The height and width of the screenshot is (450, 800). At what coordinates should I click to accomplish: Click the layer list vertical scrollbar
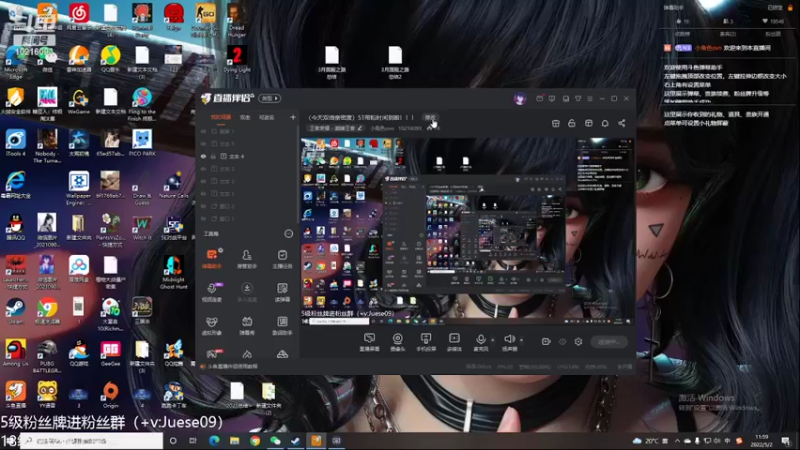pyautogui.click(x=298, y=173)
